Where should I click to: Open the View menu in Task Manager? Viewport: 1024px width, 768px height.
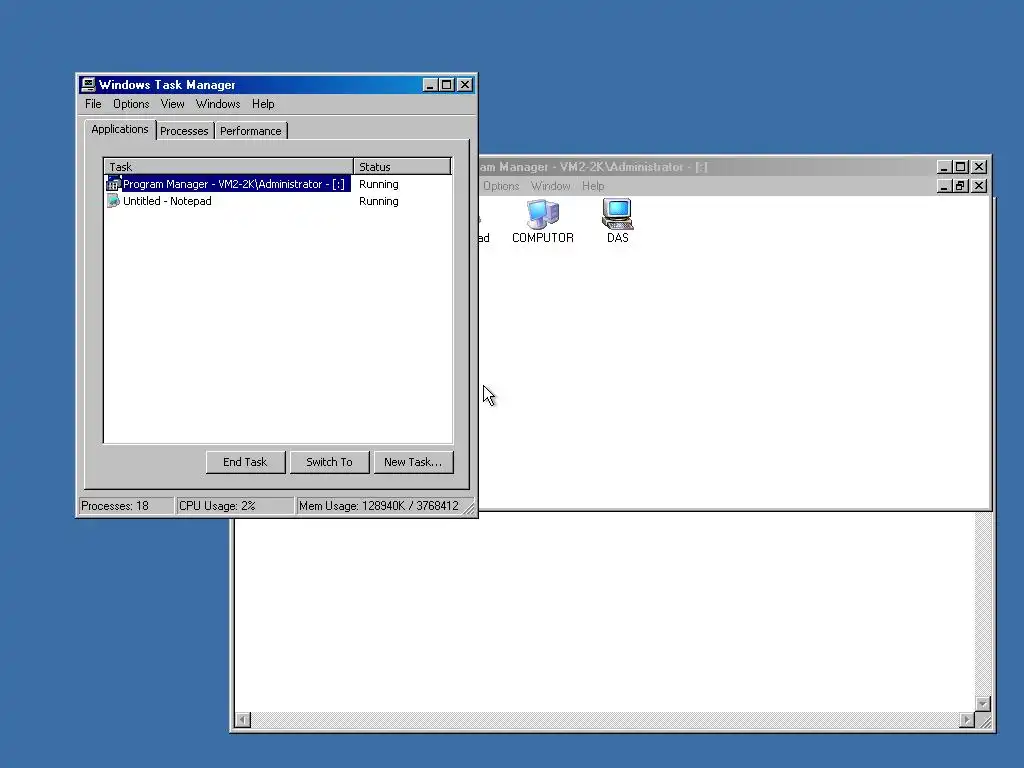coord(172,104)
